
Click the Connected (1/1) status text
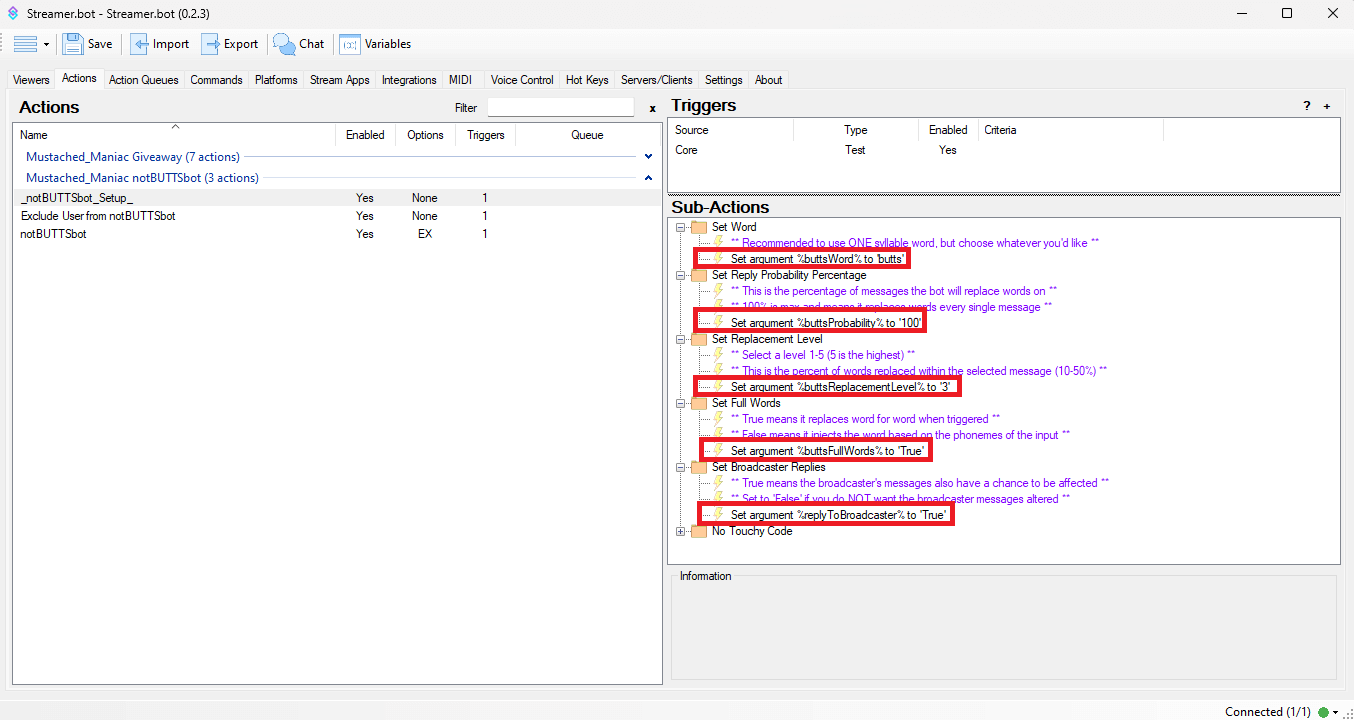(1267, 712)
